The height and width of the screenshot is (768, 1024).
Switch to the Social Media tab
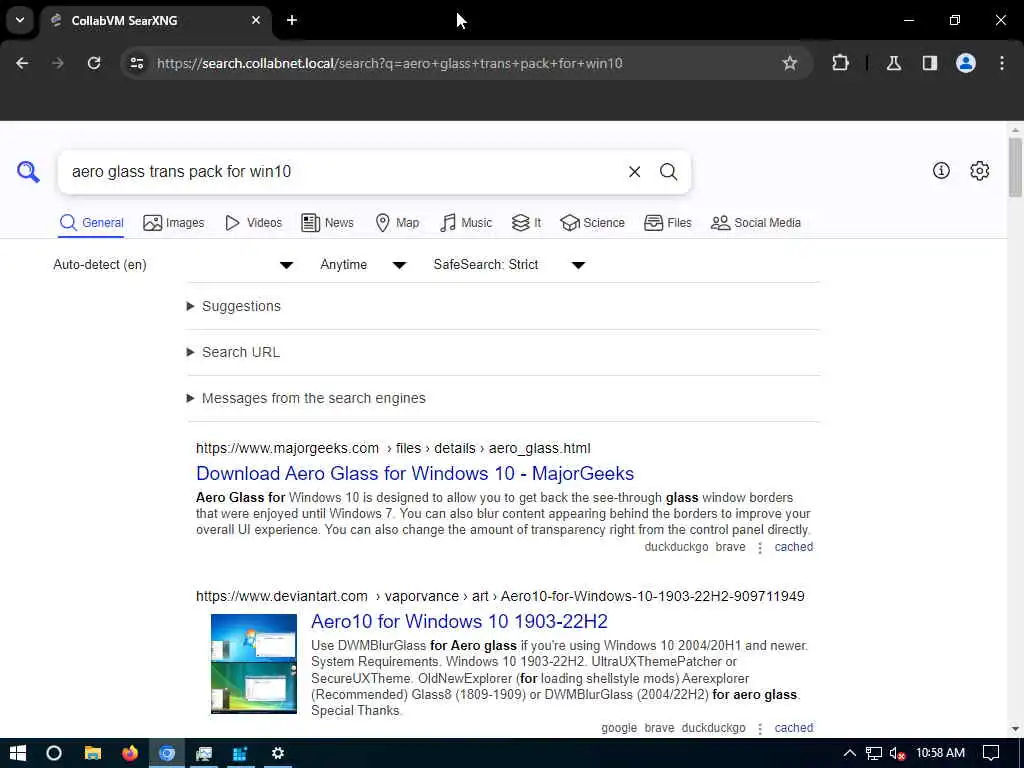[756, 223]
